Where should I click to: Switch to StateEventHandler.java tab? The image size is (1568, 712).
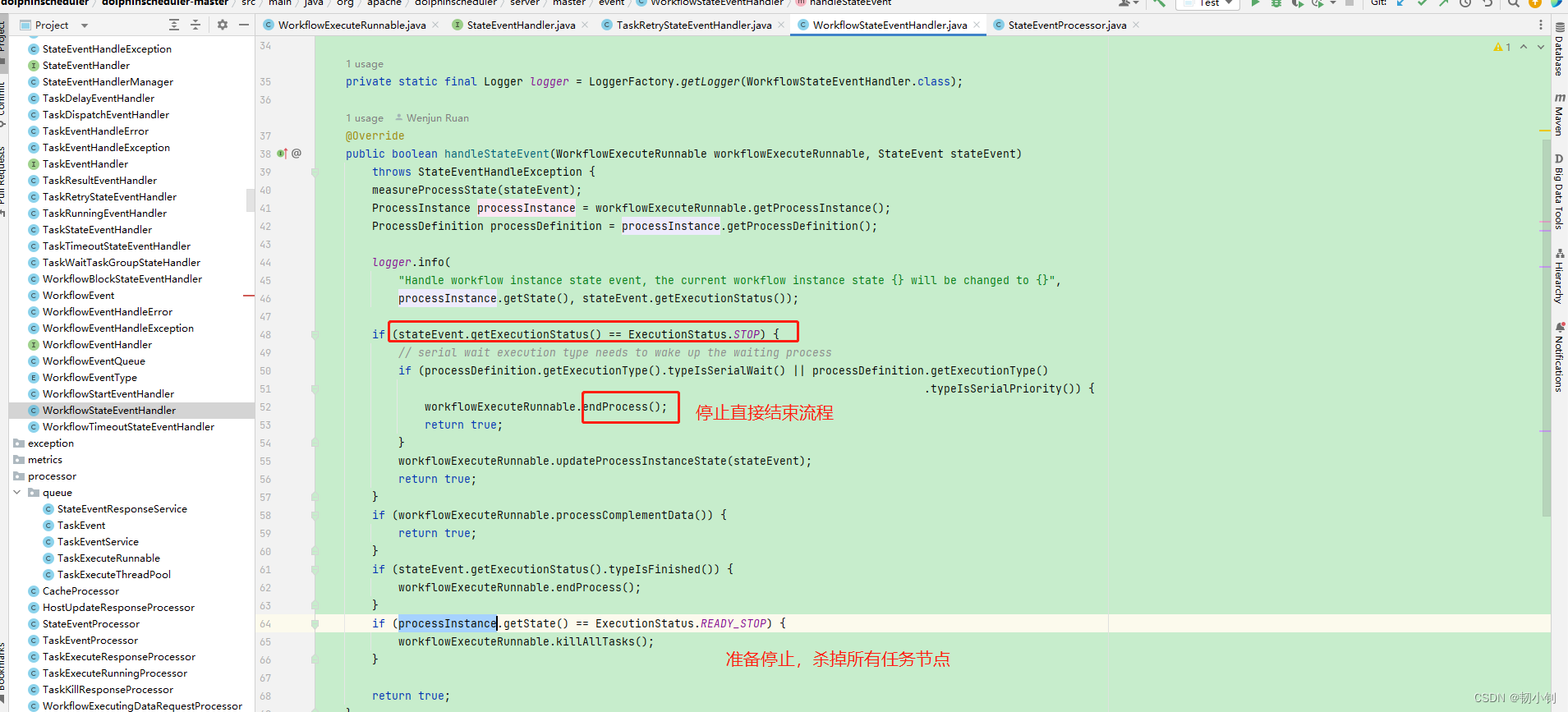tap(520, 25)
